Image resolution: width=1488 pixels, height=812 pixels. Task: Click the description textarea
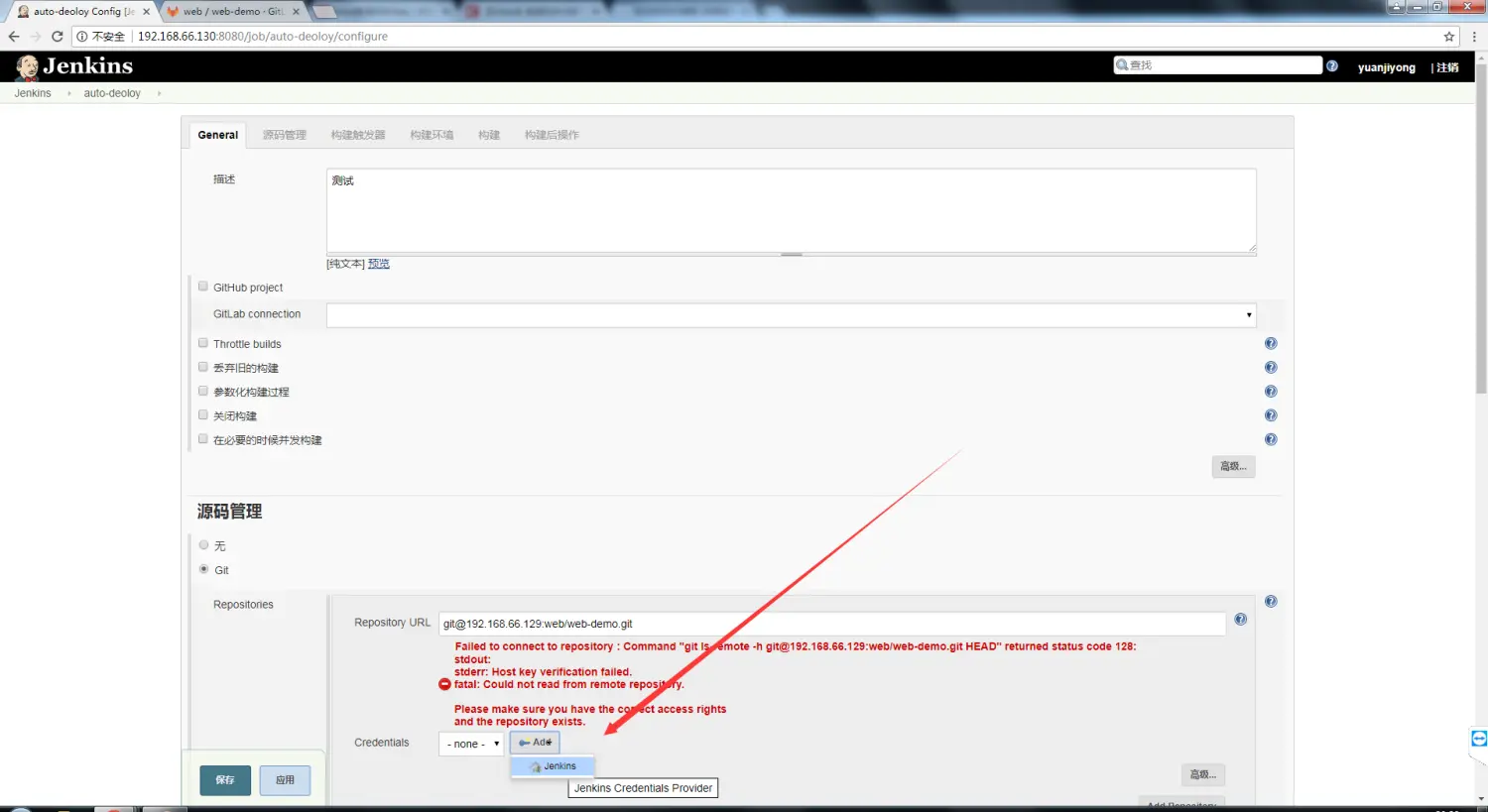(x=791, y=211)
